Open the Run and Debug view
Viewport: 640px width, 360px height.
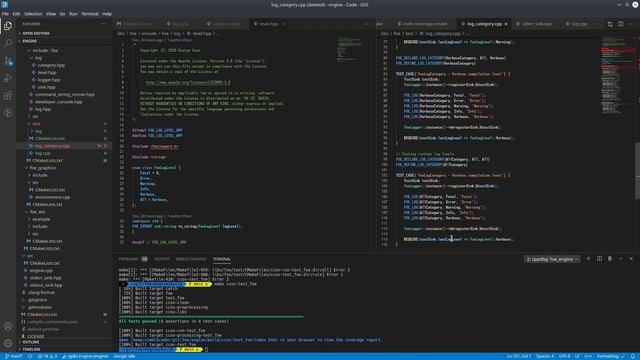[8, 78]
